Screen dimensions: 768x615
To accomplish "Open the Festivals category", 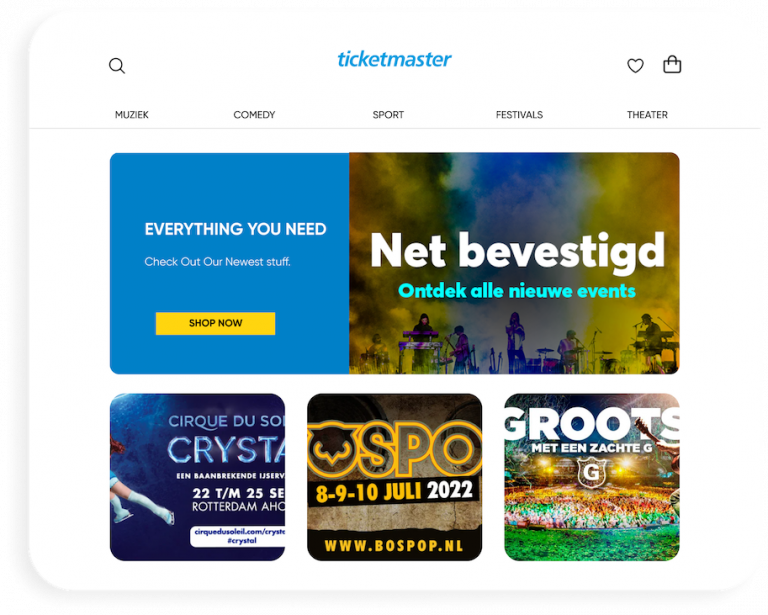I will [x=519, y=115].
